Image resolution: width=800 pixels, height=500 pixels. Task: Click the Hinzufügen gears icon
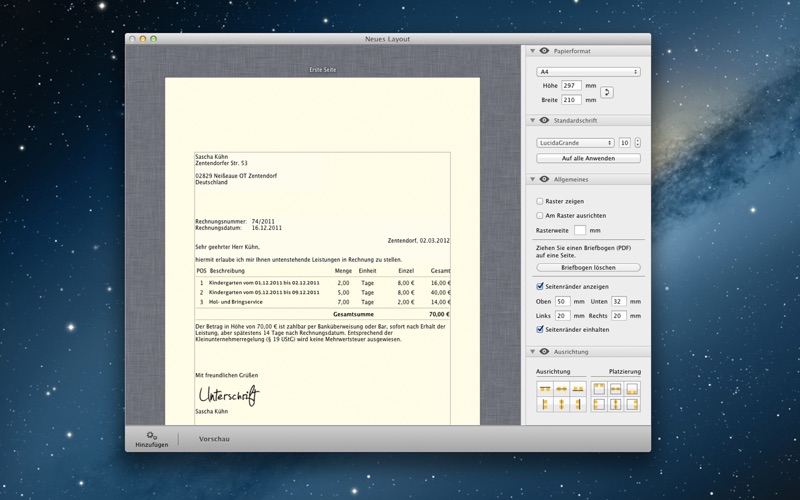point(152,436)
